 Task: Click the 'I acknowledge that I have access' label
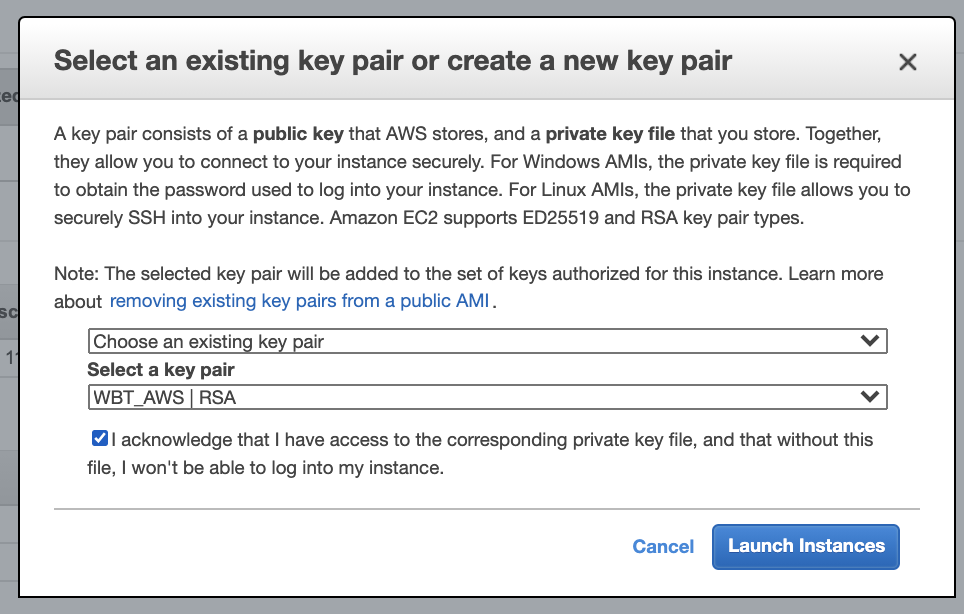click(x=490, y=440)
